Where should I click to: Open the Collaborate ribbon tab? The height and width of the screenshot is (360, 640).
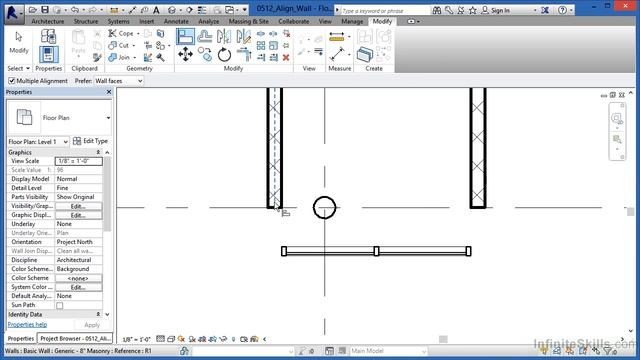point(293,21)
